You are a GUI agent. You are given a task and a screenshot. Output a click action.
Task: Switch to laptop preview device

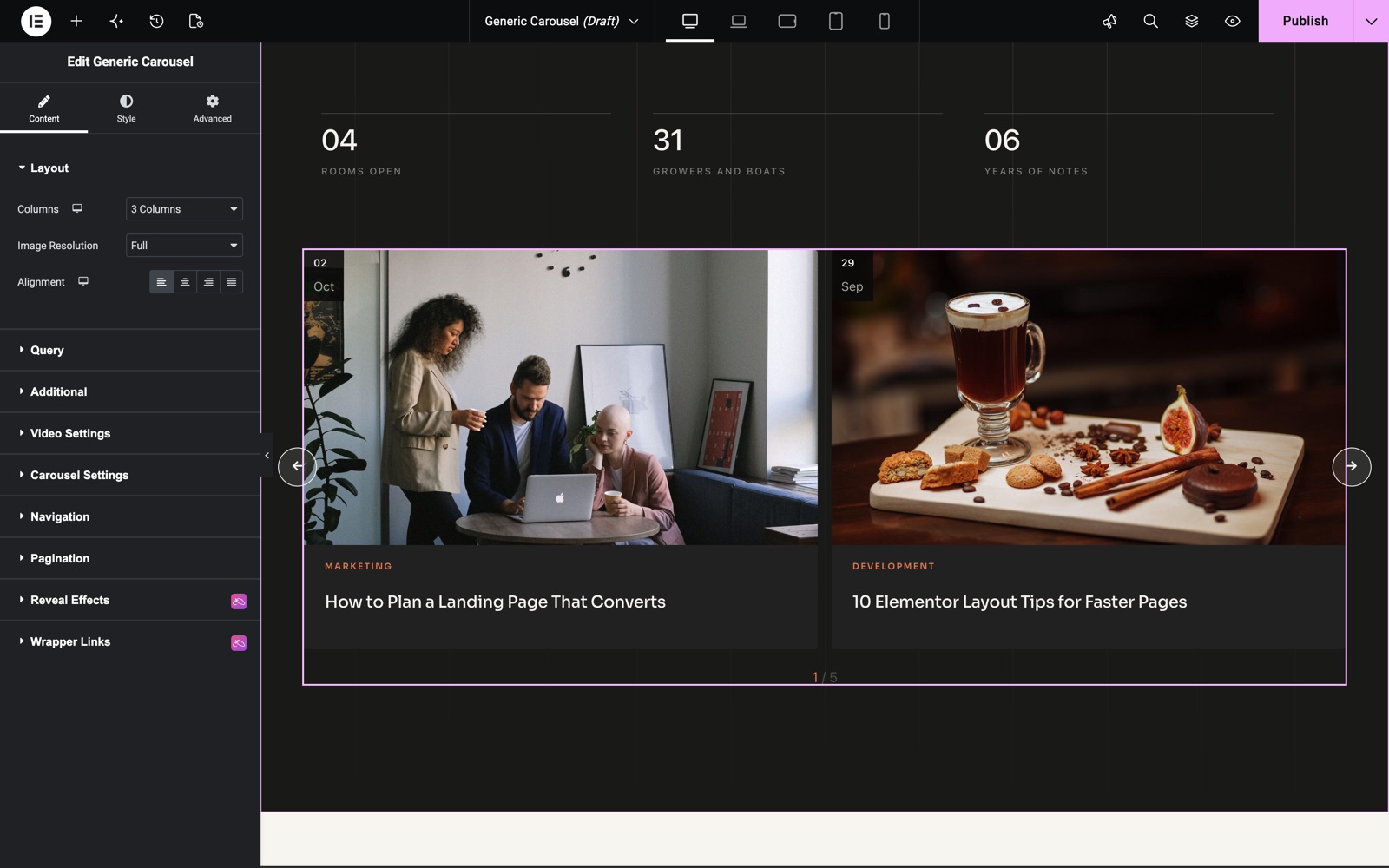click(739, 21)
